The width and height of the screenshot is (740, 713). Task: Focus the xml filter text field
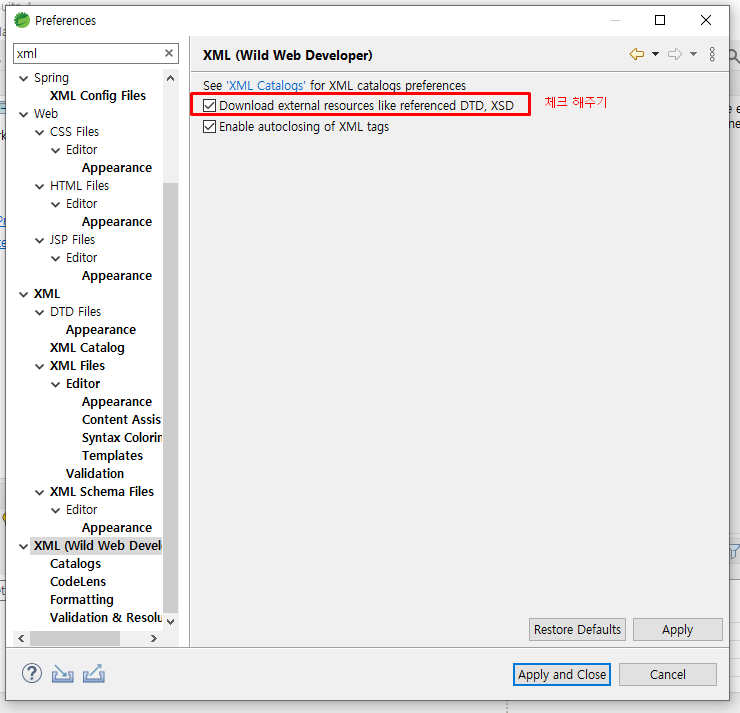tap(88, 53)
